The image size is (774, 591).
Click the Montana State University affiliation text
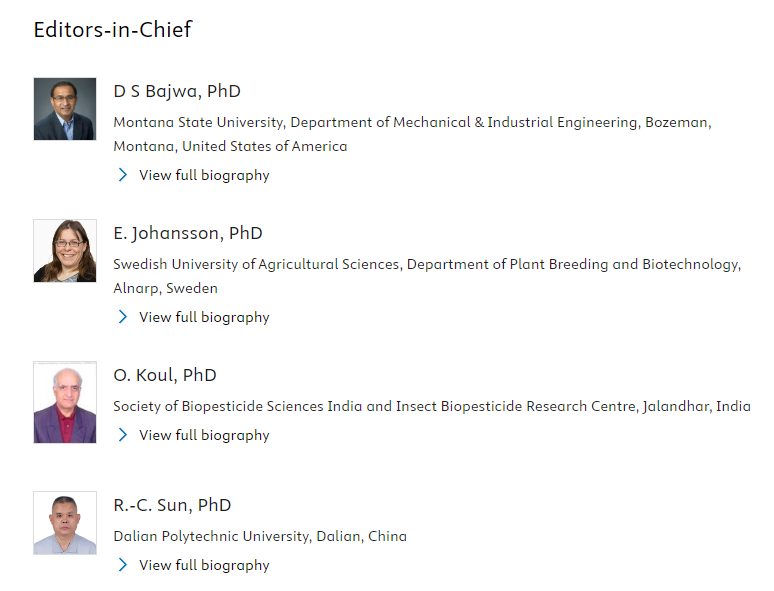point(412,134)
